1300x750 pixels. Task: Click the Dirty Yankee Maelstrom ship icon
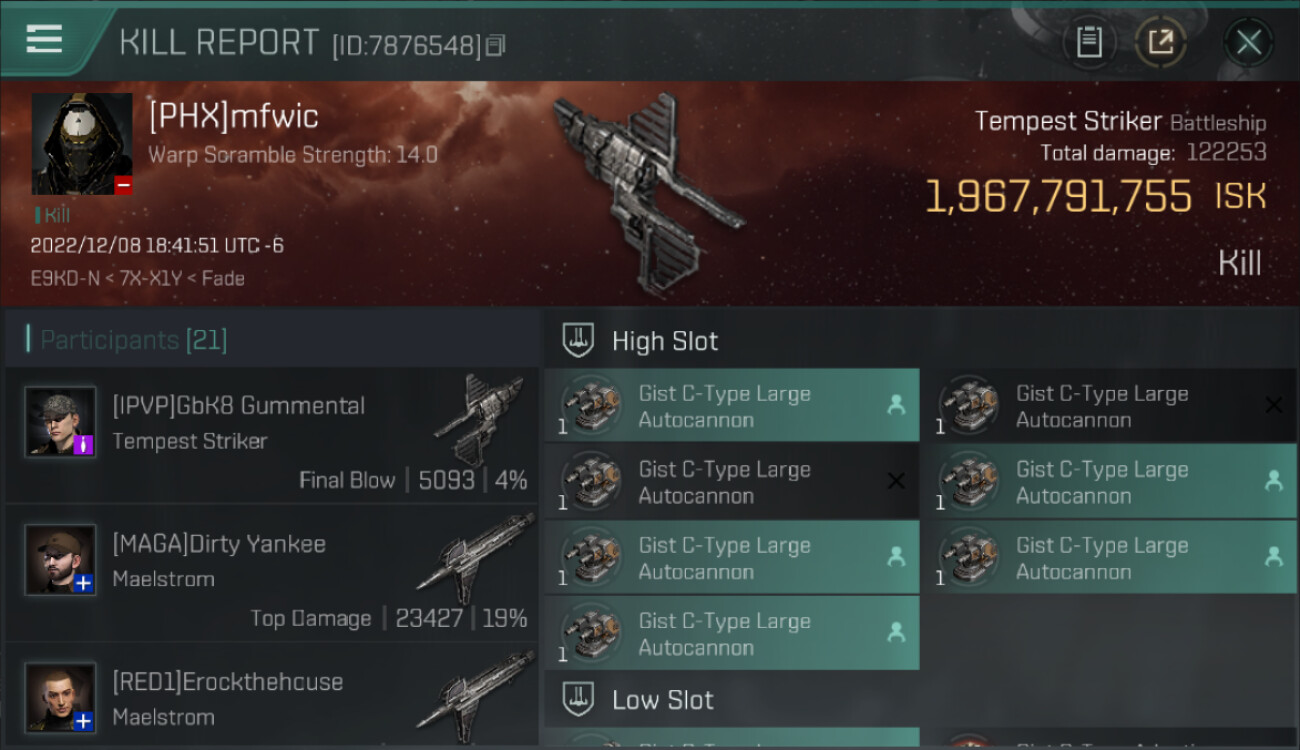(x=477, y=558)
